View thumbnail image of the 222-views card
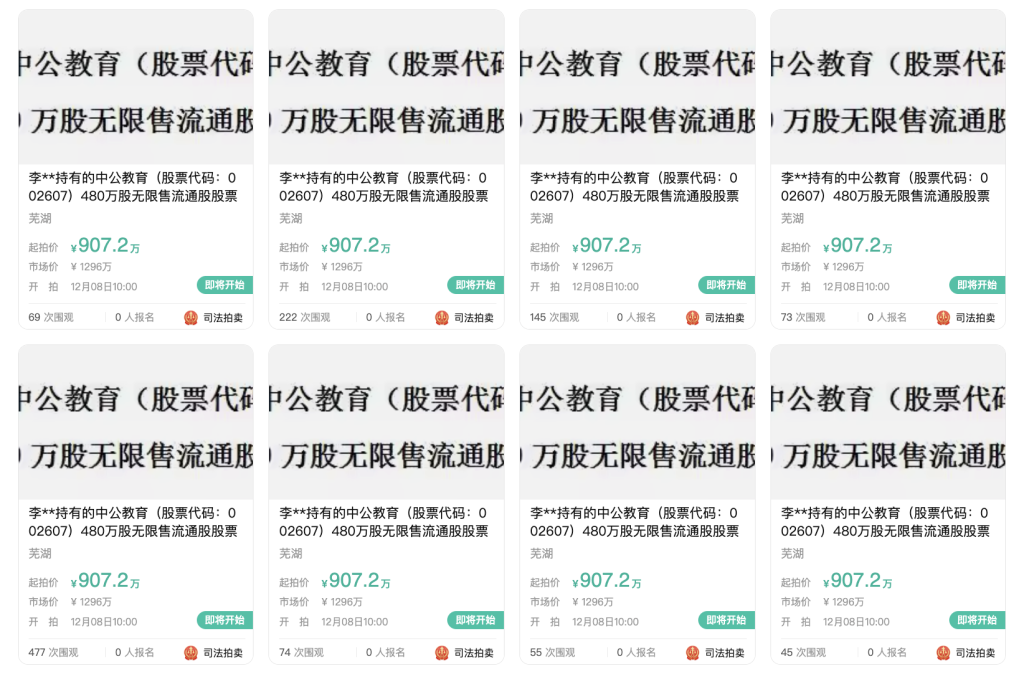 pos(386,87)
